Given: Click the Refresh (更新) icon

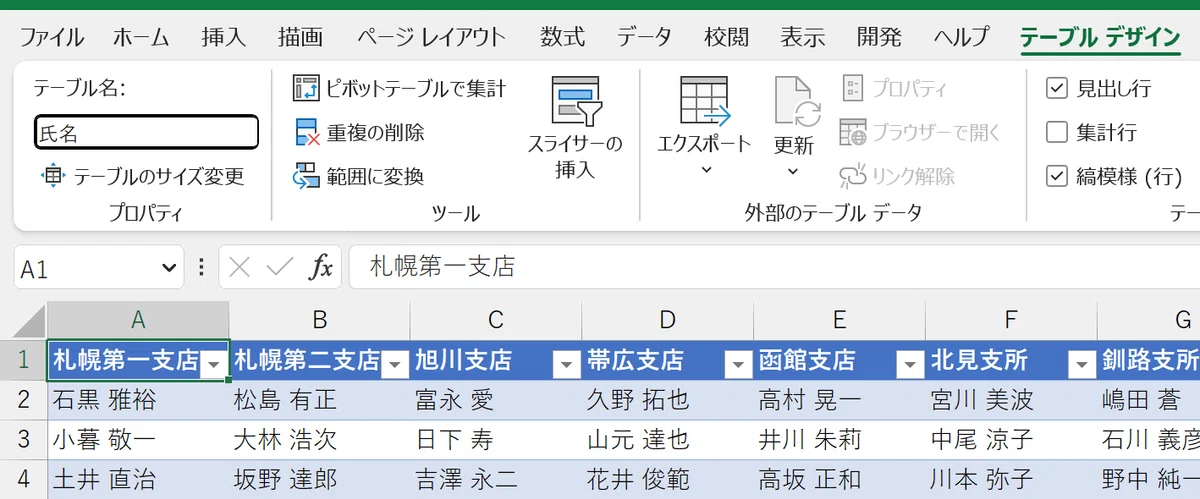Looking at the screenshot, I should coord(796,101).
